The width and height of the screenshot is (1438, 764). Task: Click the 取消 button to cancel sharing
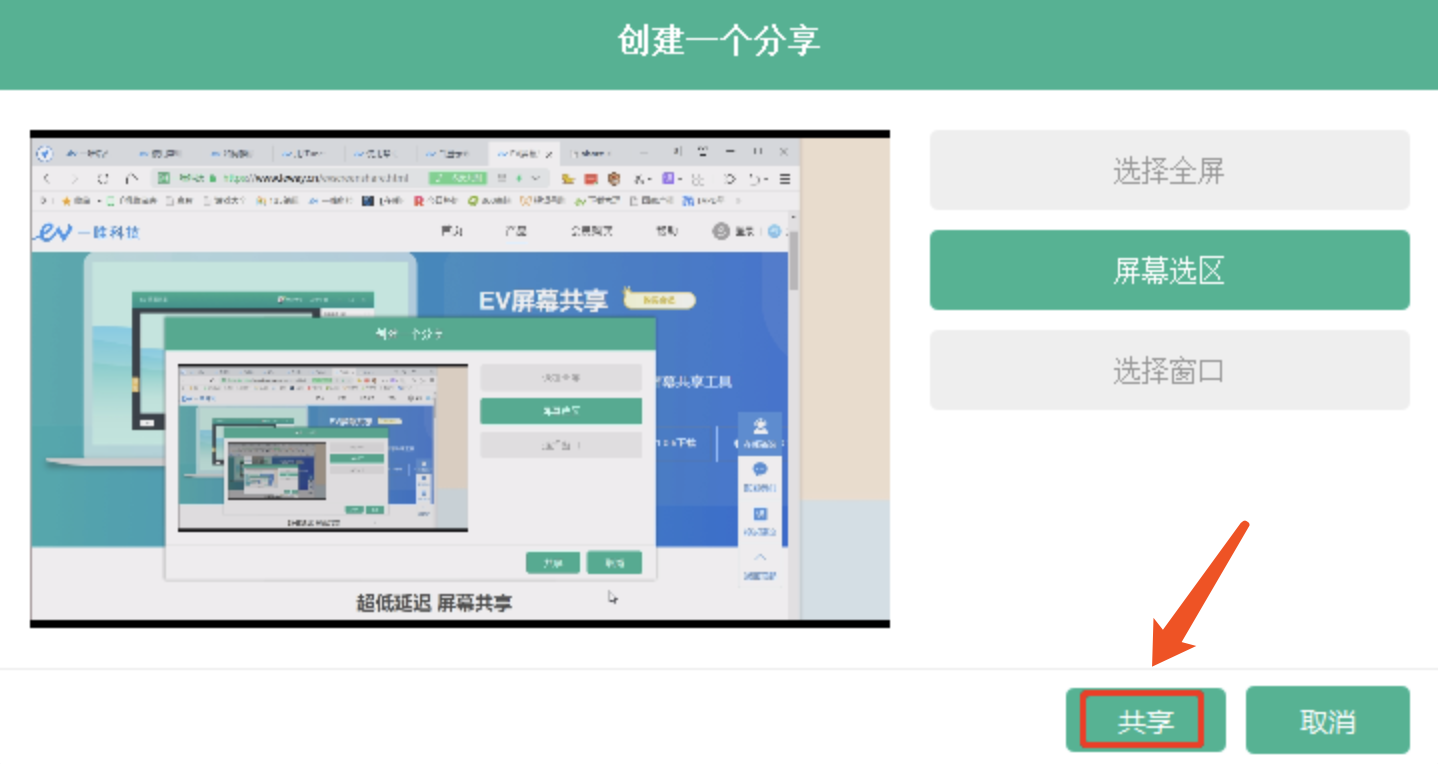[x=1327, y=720]
